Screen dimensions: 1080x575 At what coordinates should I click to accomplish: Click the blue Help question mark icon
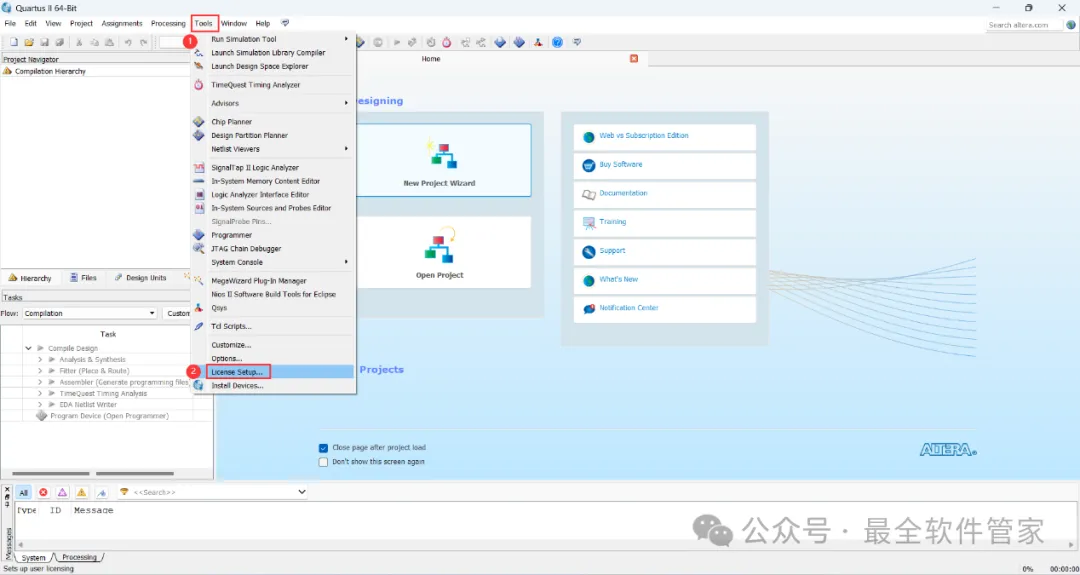click(557, 42)
